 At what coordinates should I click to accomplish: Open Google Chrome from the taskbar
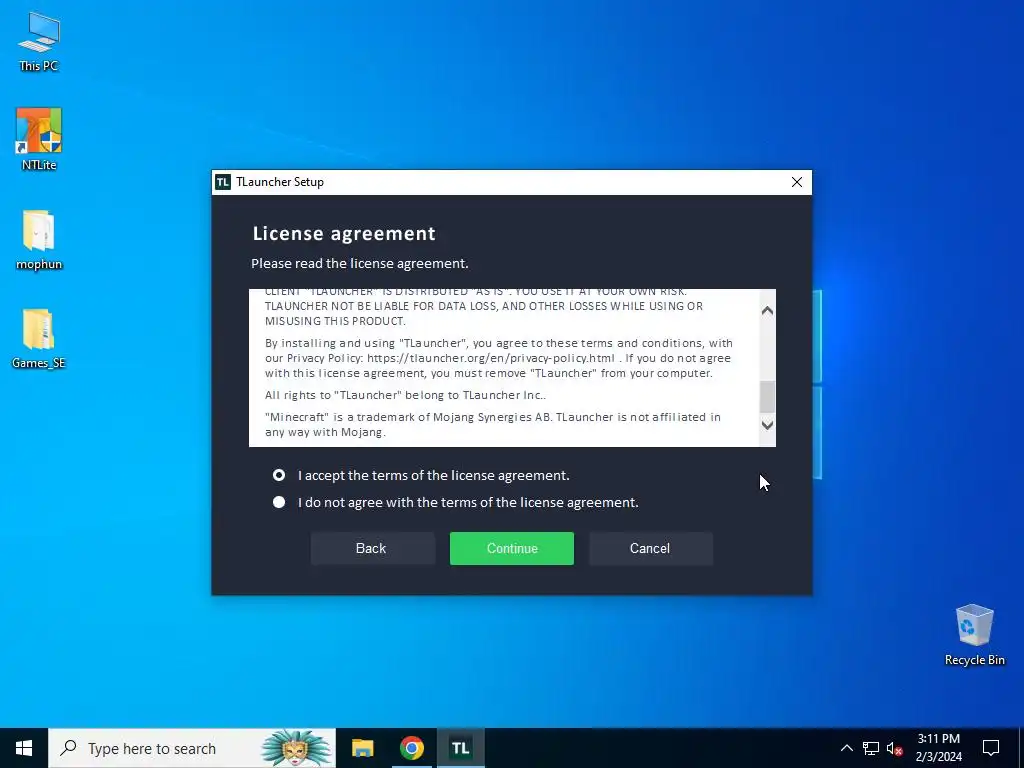click(411, 748)
